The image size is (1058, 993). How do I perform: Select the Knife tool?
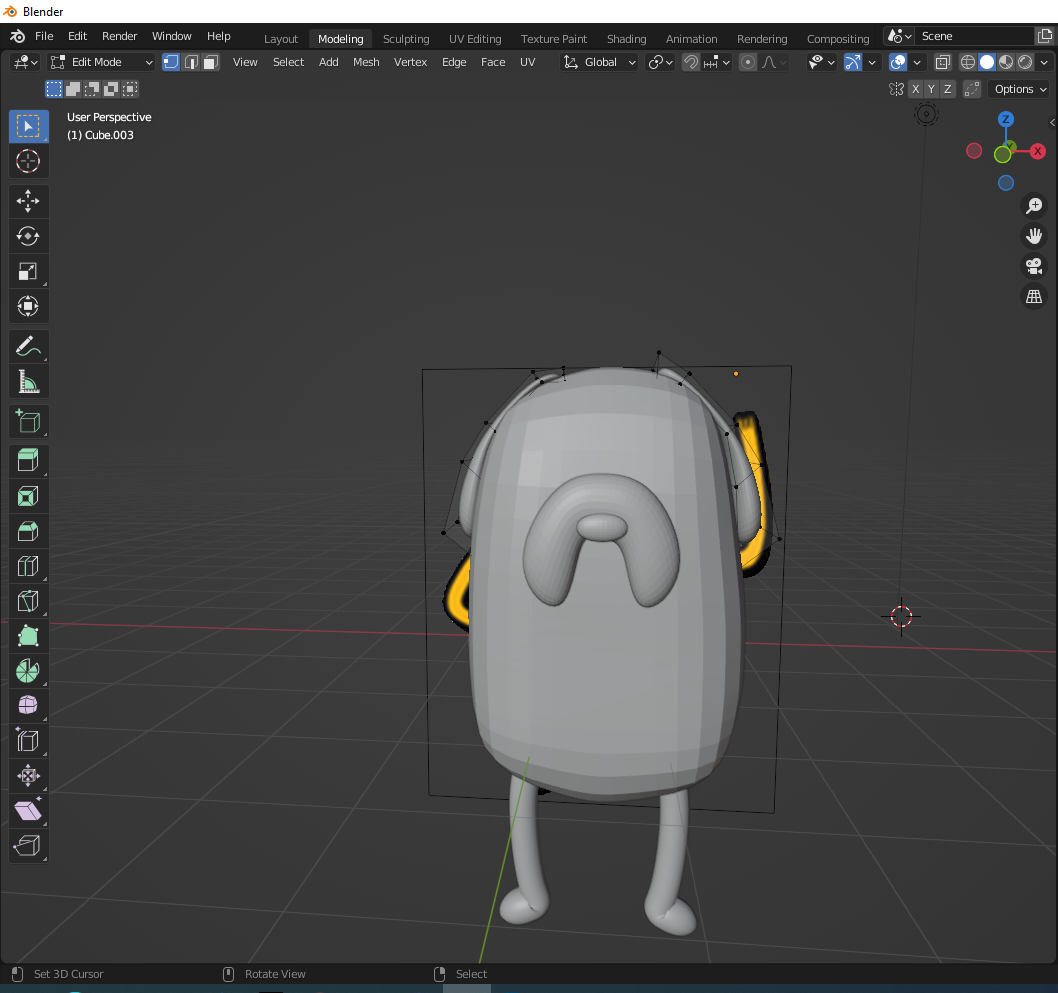click(28, 601)
